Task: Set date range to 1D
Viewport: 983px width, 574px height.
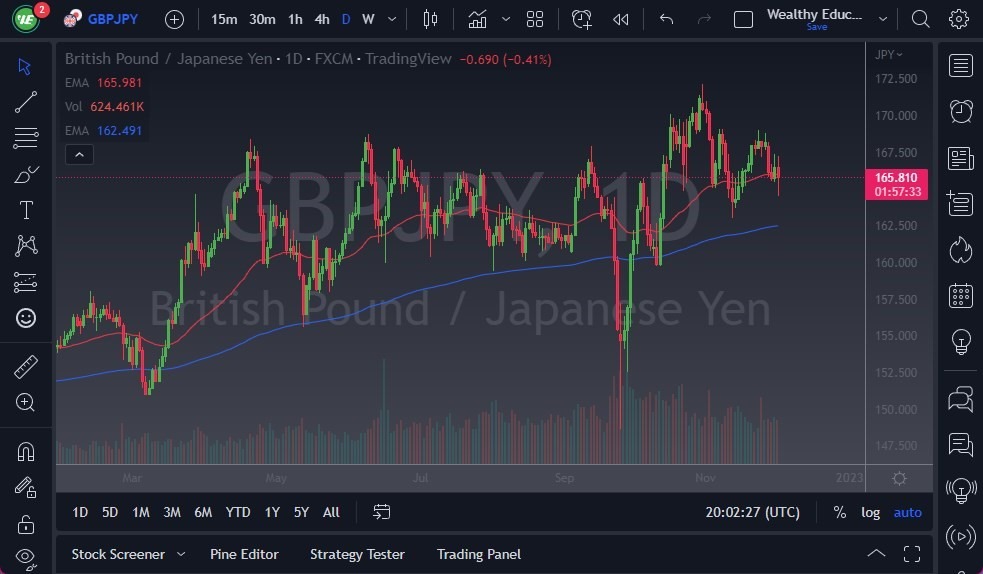Action: pyautogui.click(x=80, y=512)
